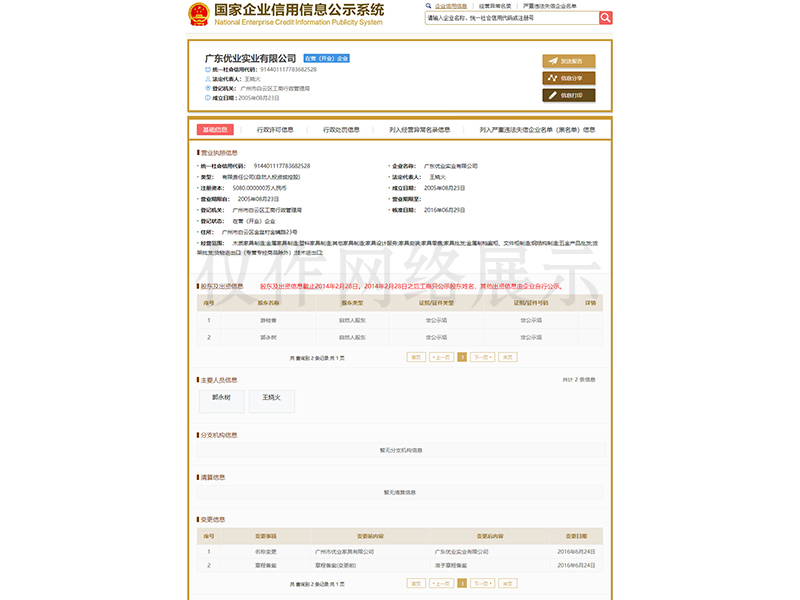800x600 pixels.
Task: Open the 经营异常名录 search category link
Action: pyautogui.click(x=495, y=6)
